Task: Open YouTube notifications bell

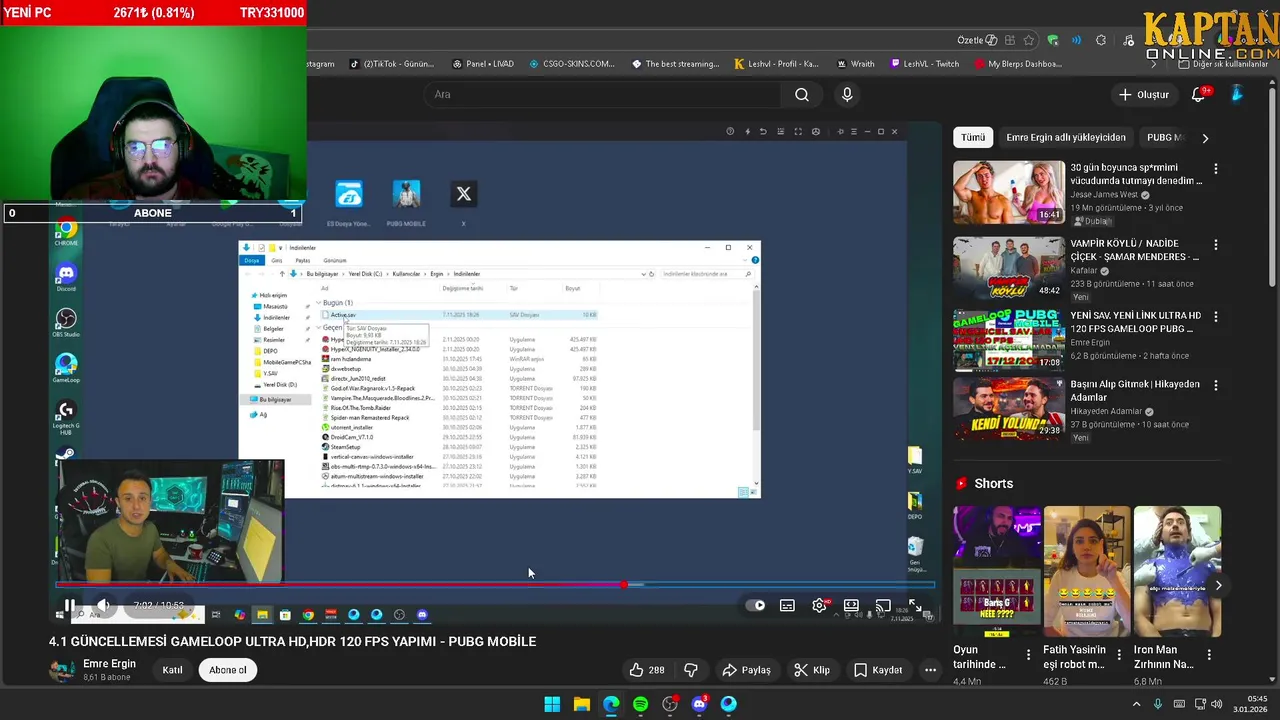Action: click(1199, 94)
